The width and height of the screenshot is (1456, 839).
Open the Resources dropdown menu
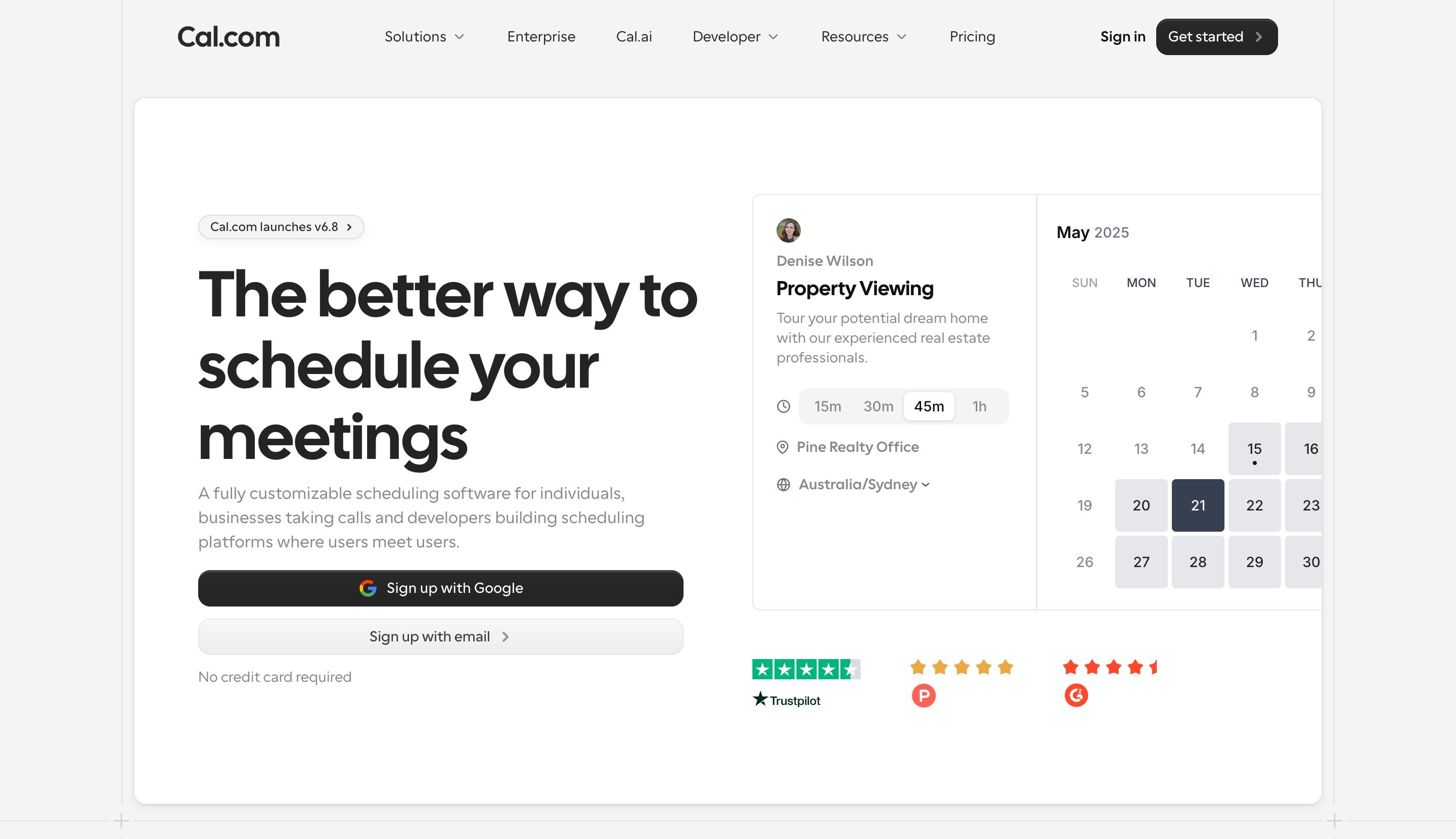tap(864, 37)
